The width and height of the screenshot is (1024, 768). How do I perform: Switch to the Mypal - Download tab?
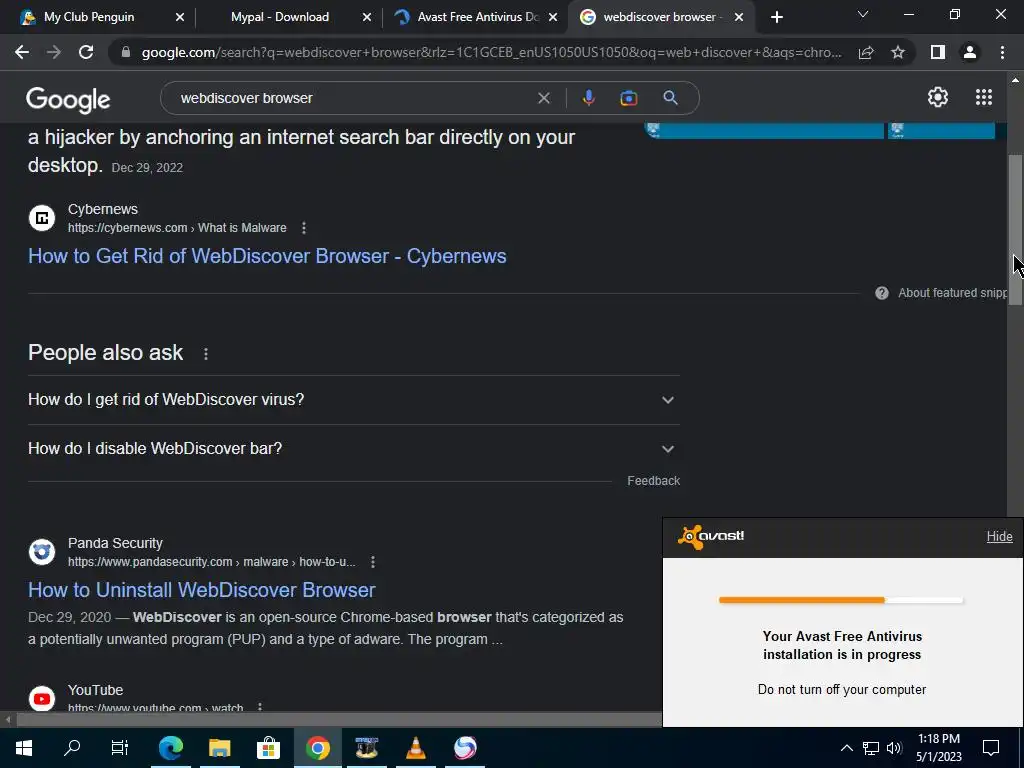pos(280,17)
